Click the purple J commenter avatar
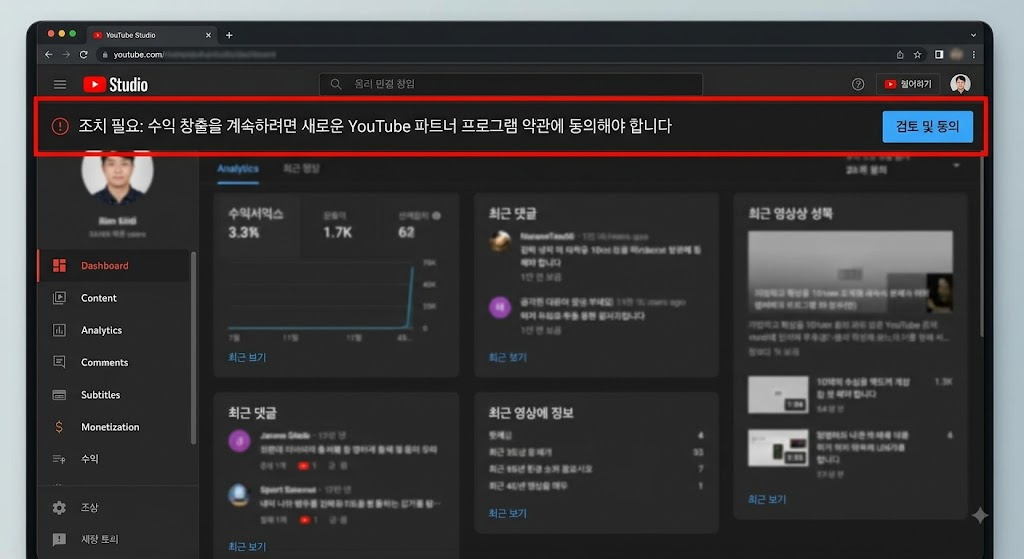The width and height of the screenshot is (1024, 559). pos(239,441)
